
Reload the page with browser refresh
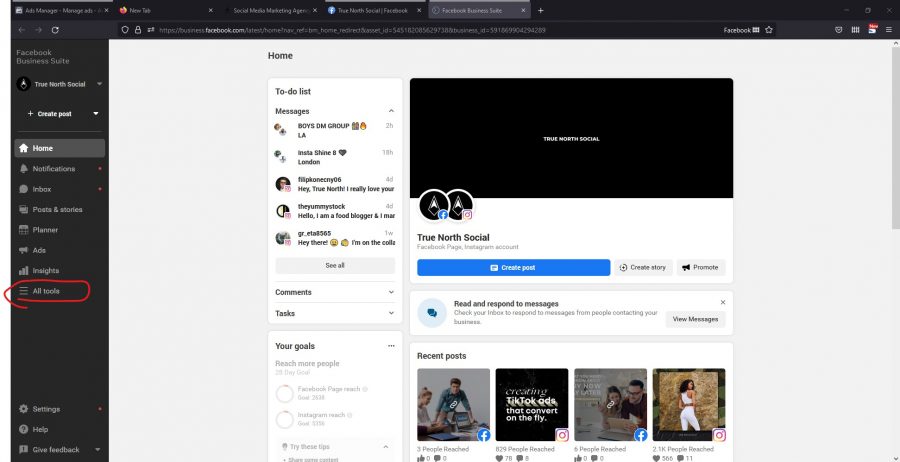click(x=55, y=30)
